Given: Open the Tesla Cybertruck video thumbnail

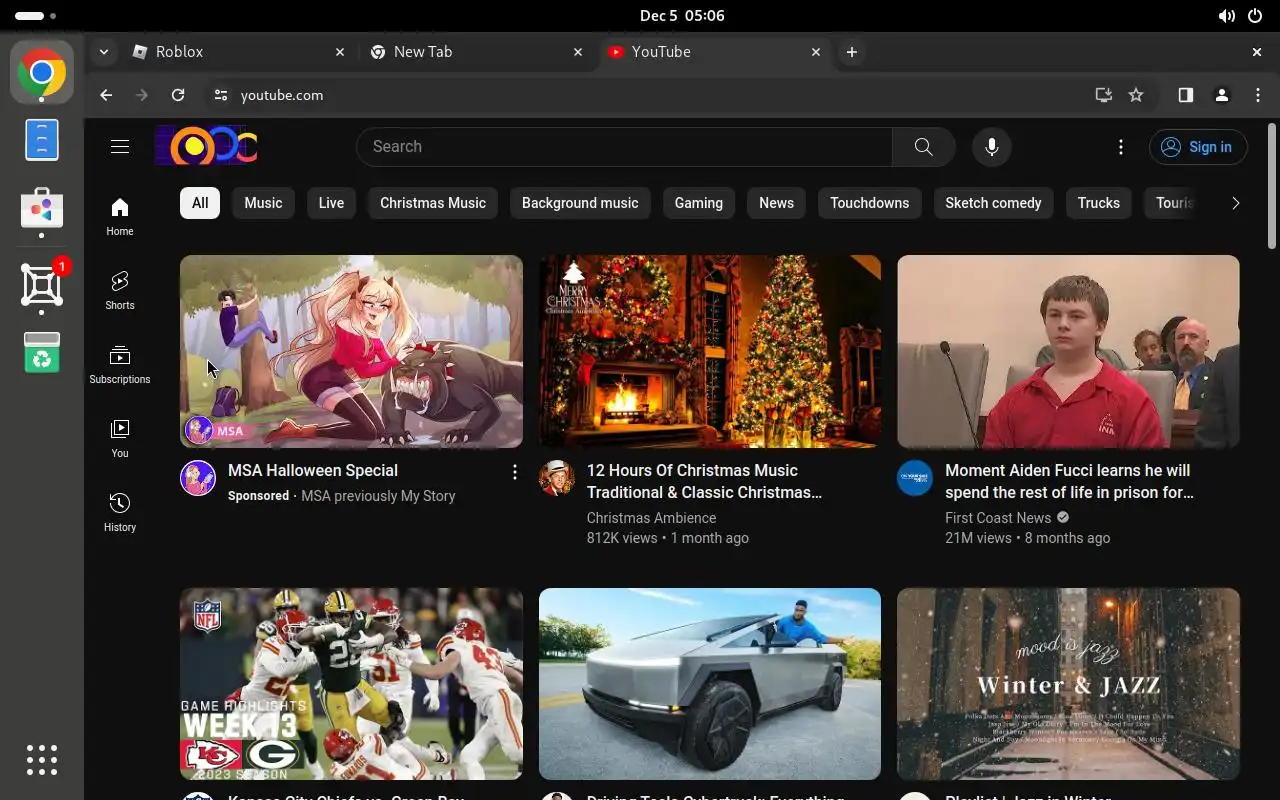Looking at the screenshot, I should pos(710,684).
